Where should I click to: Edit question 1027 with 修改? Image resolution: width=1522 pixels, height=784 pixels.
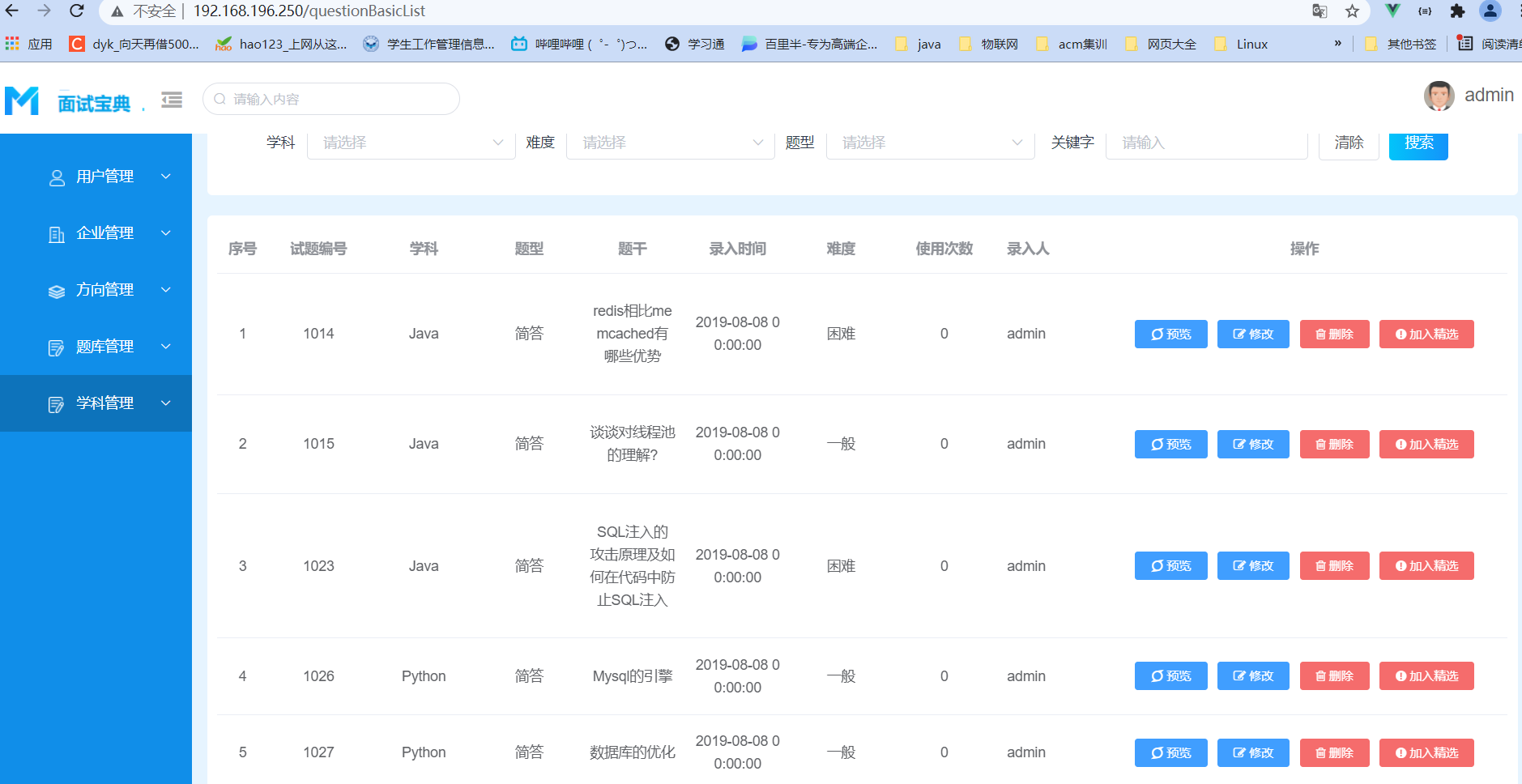pos(1253,752)
